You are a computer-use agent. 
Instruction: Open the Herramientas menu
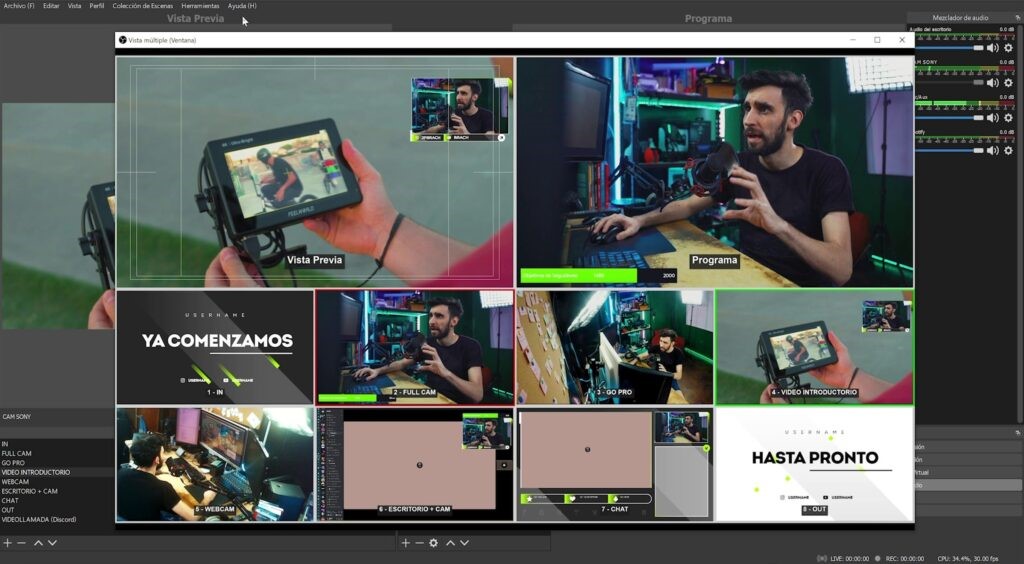[x=200, y=6]
